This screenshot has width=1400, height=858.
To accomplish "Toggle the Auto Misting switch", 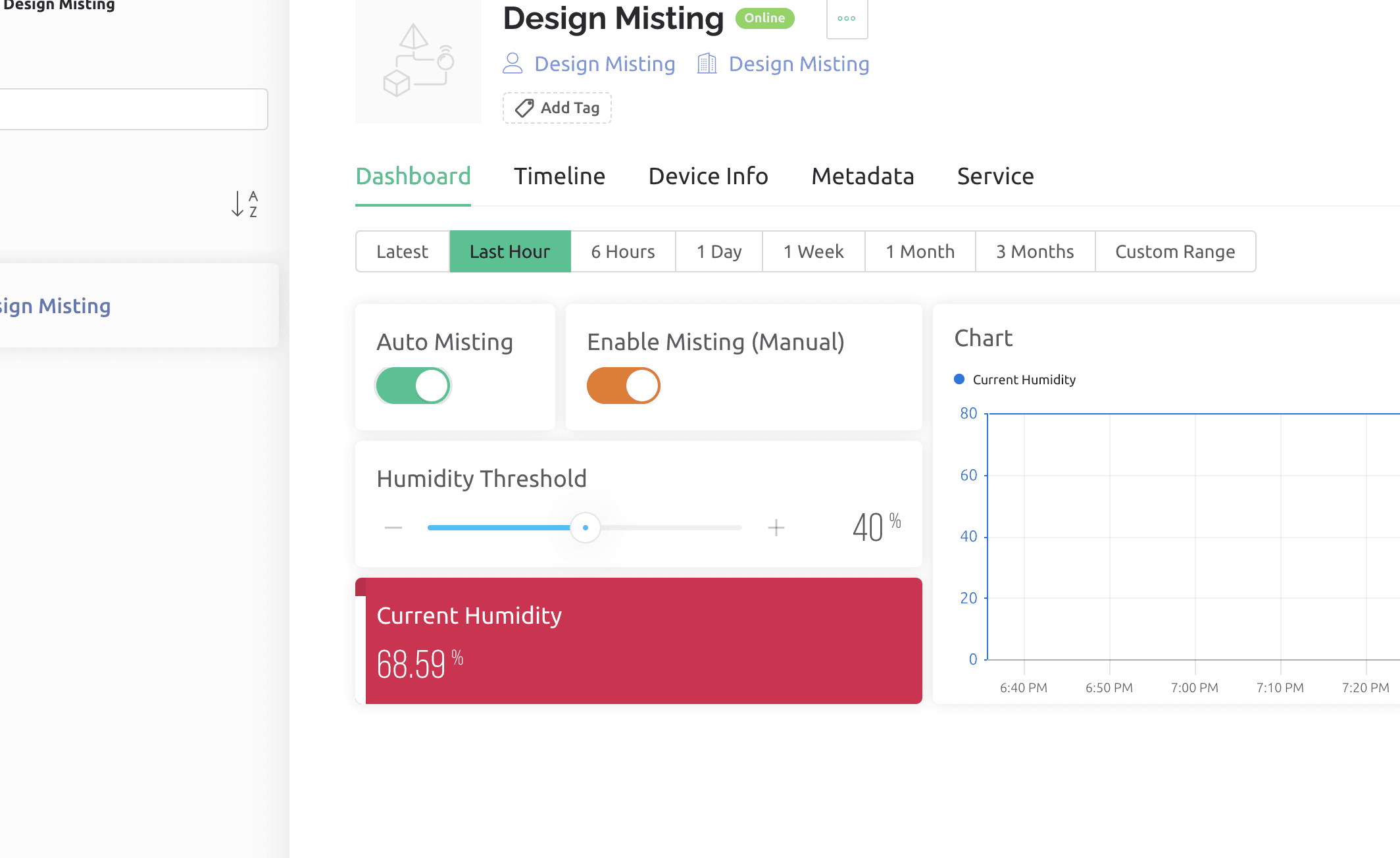I will 413,386.
